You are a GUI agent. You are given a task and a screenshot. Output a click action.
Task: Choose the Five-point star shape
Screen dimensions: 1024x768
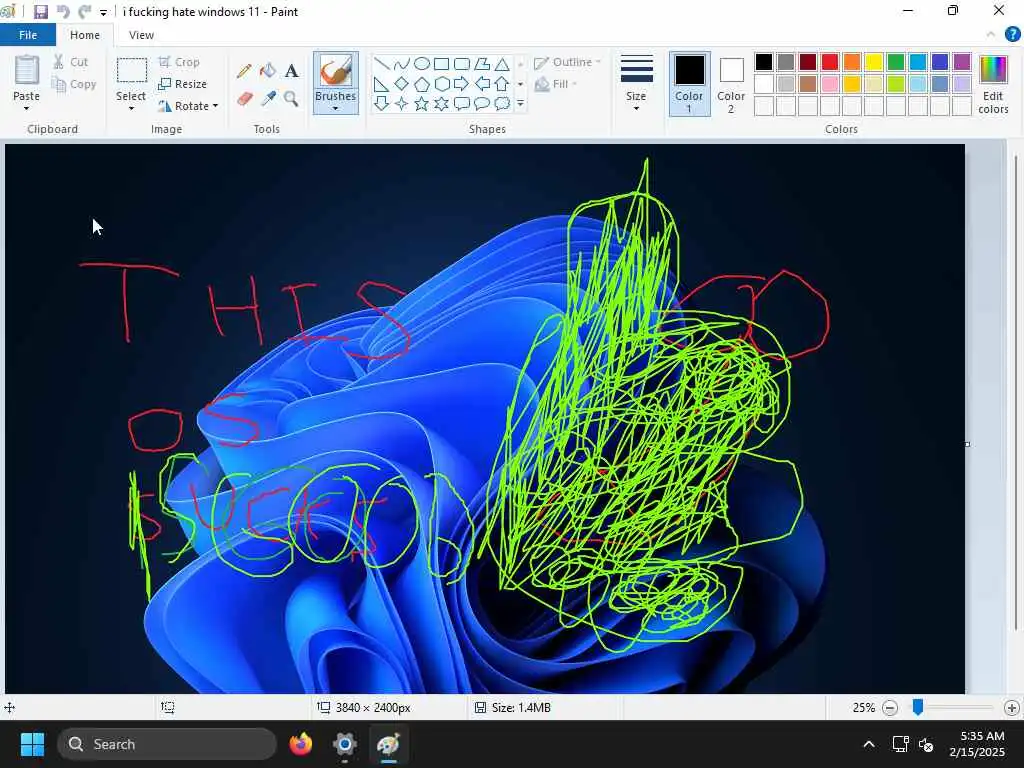[422, 103]
